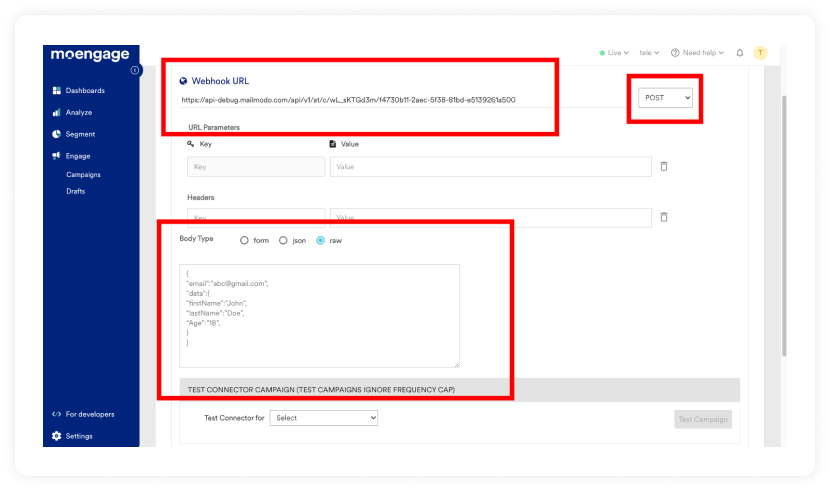Delete the URL parameter row
Viewport: 830px width, 491px height.
[x=664, y=166]
